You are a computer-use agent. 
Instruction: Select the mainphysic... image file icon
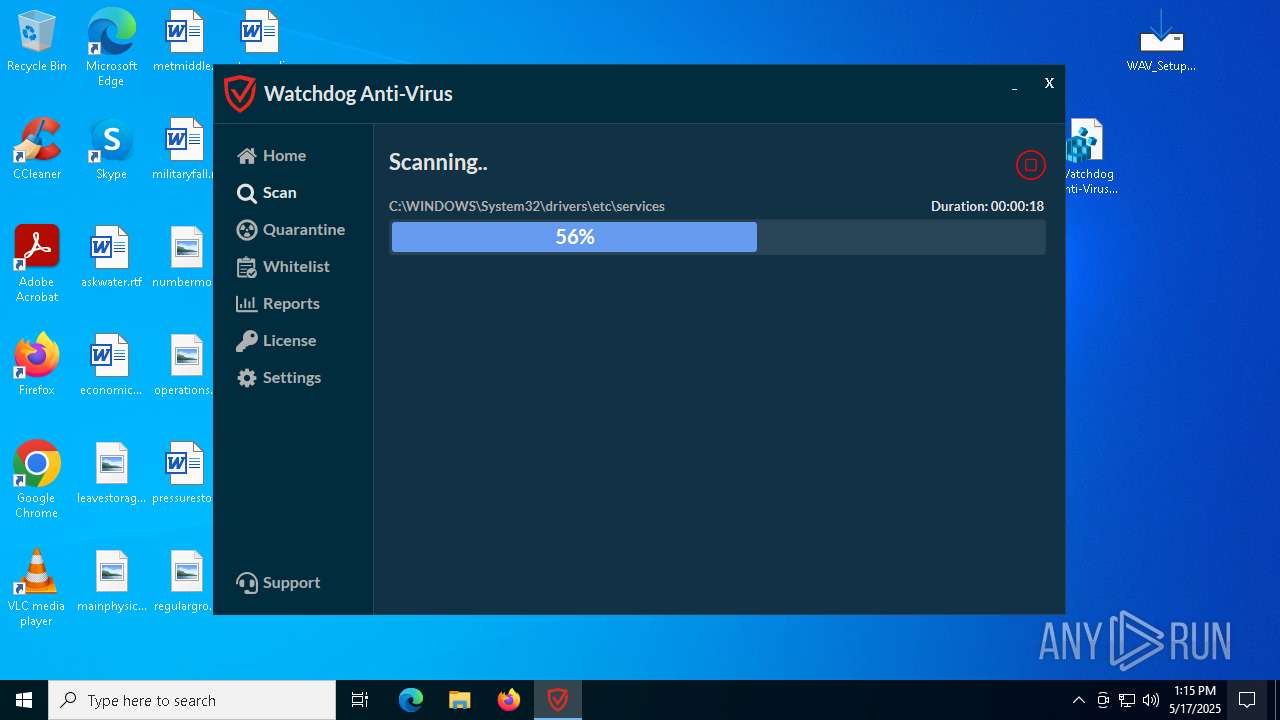coord(111,582)
